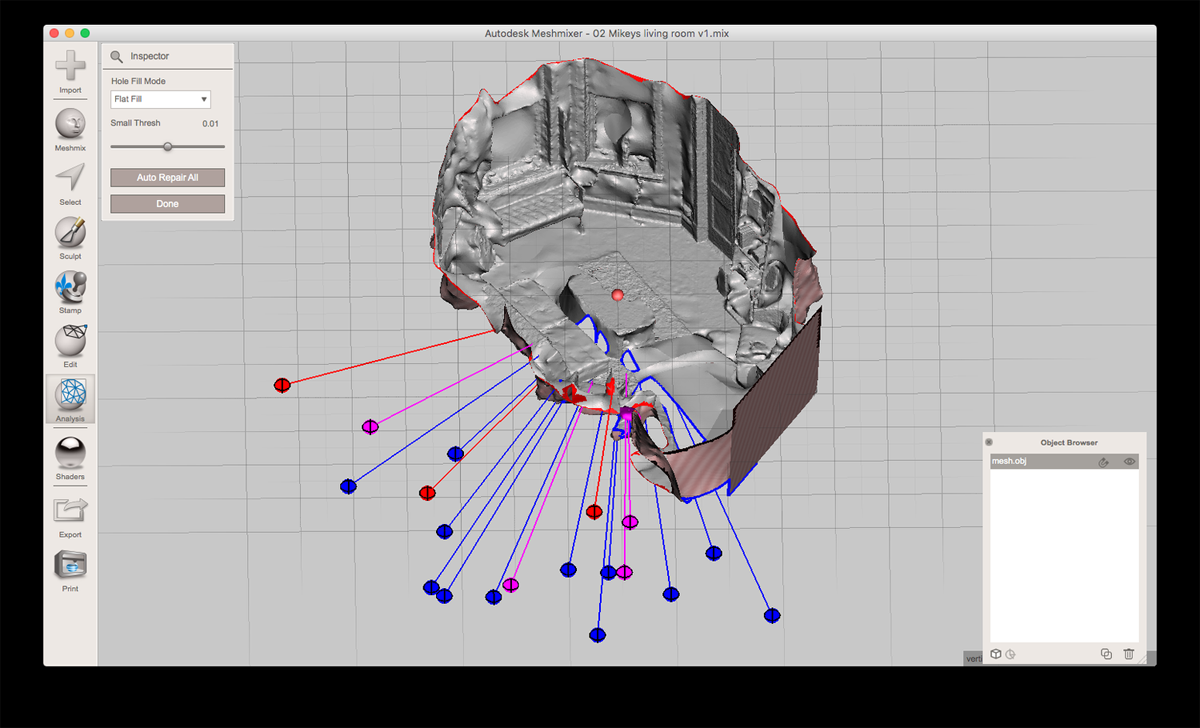
Task: Toggle the magnet icon on mesh.obj
Action: point(1103,462)
